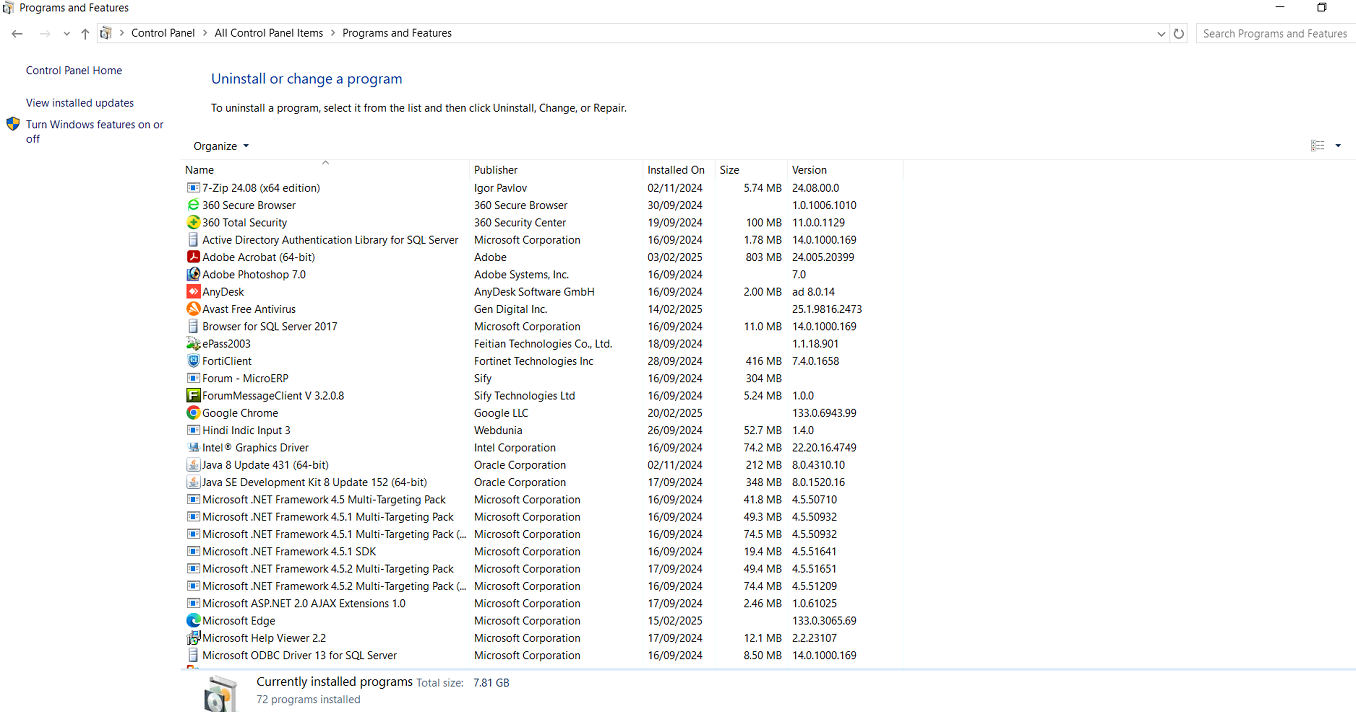
Task: Click the Microsoft ODBC Driver 13 icon
Action: click(x=193, y=655)
